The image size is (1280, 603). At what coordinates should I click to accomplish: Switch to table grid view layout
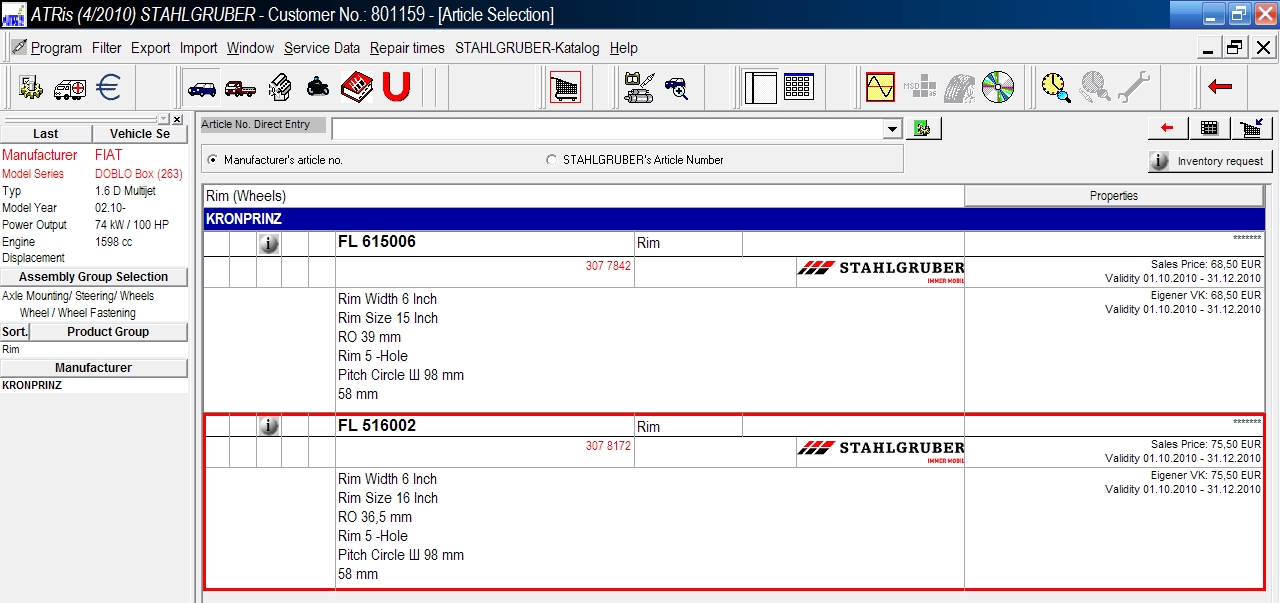coord(798,88)
